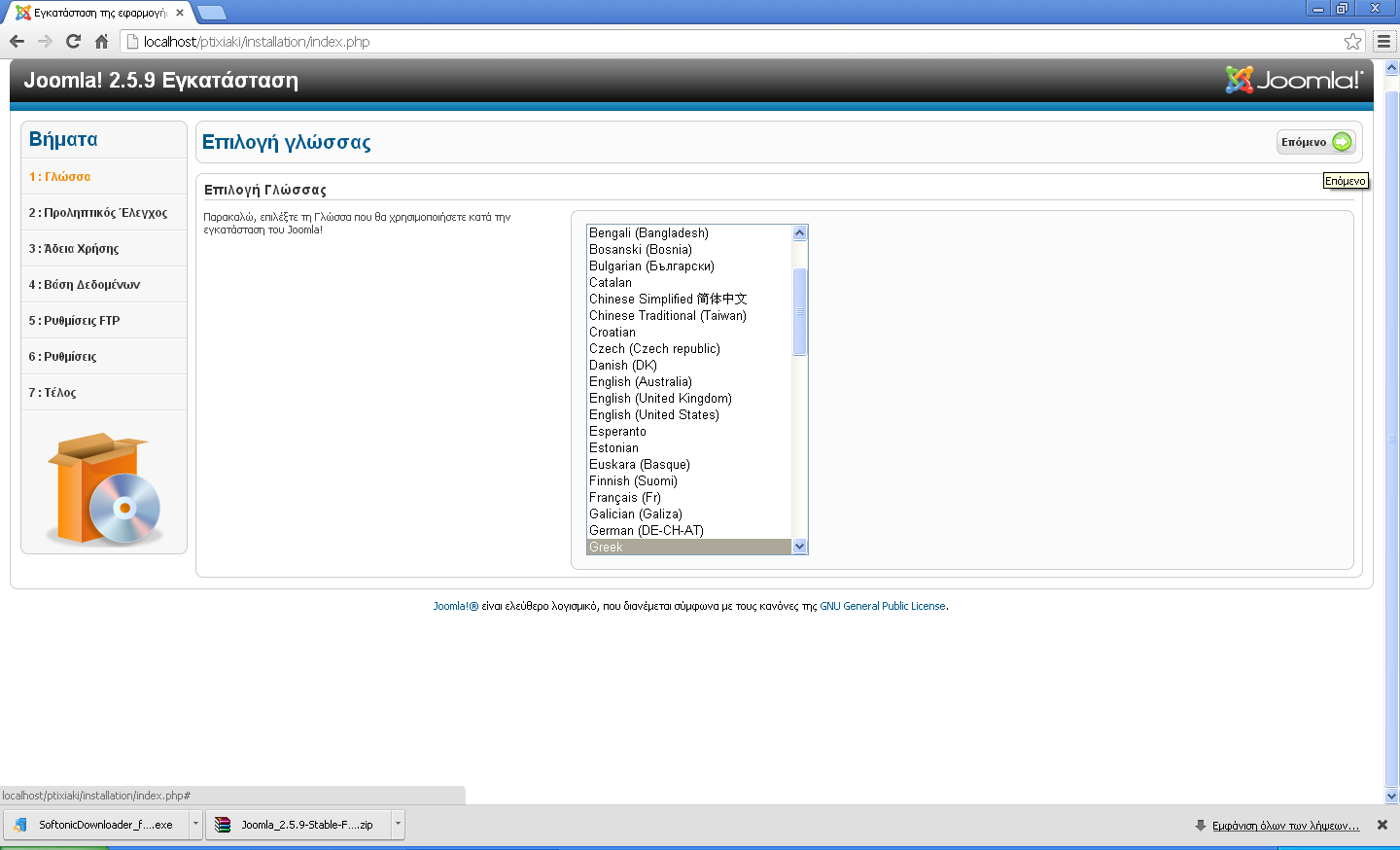1400x850 pixels.
Task: Select step 6: Ρυθμίσεις
Action: point(104,357)
